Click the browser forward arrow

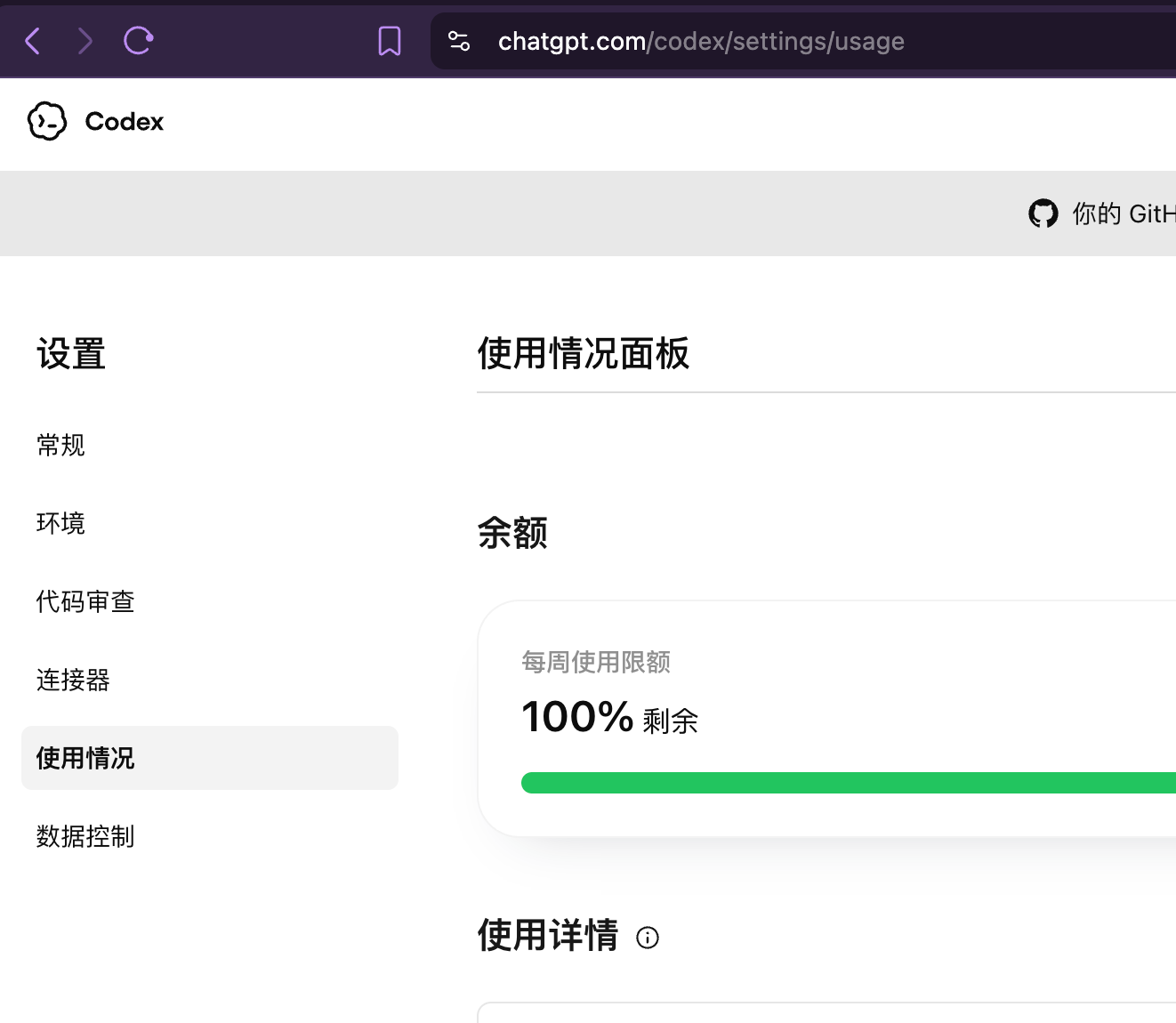(85, 41)
